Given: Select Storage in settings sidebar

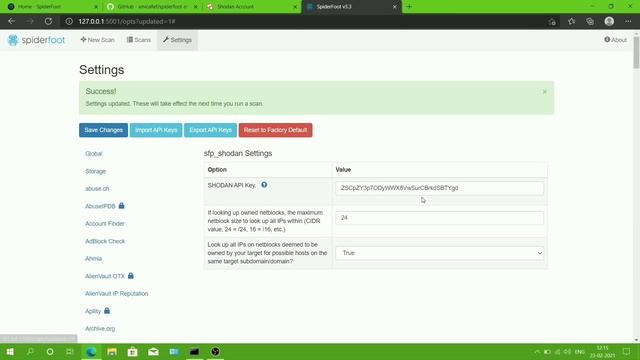Looking at the screenshot, I should [x=96, y=171].
